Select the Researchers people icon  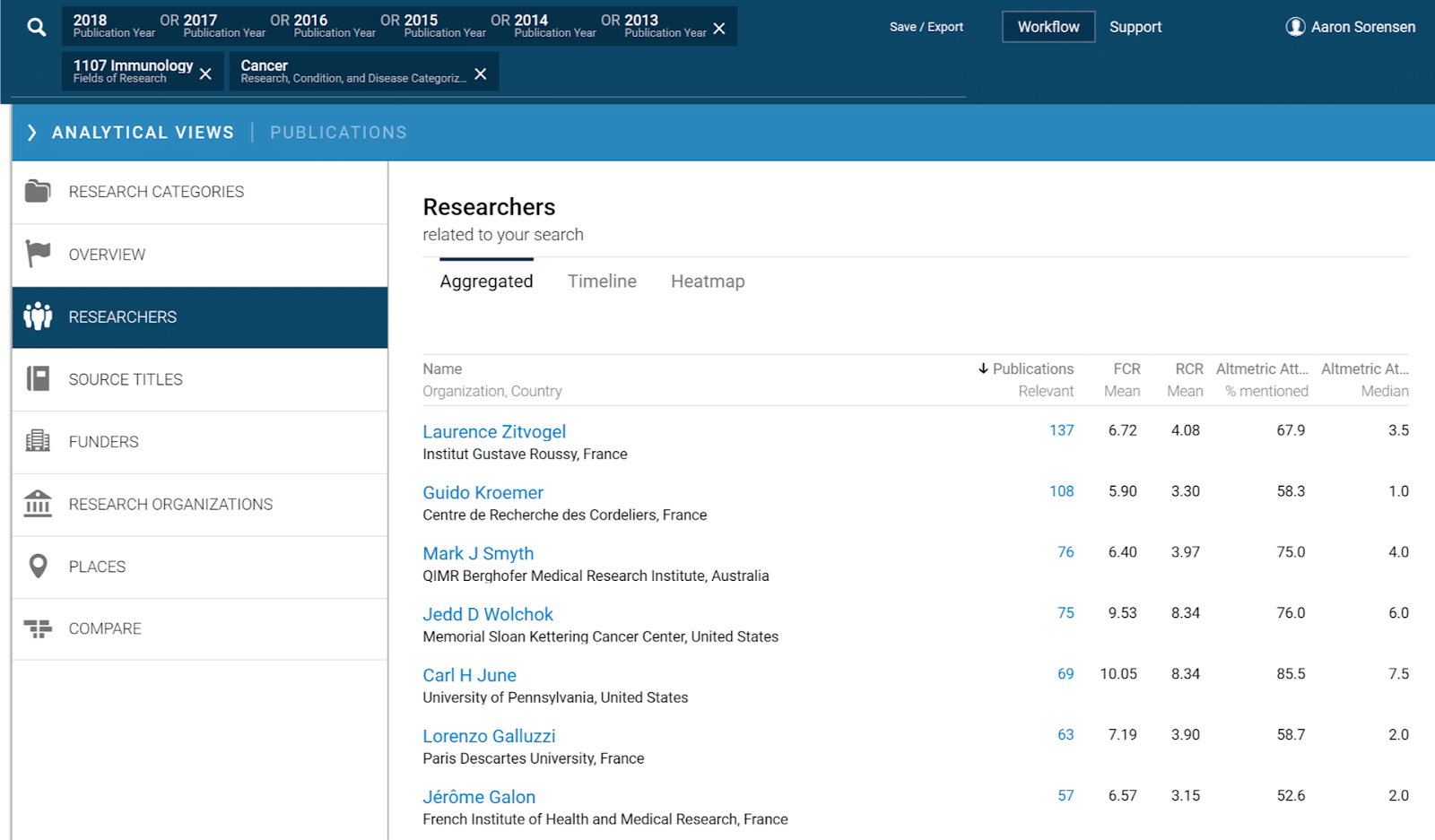(x=38, y=316)
